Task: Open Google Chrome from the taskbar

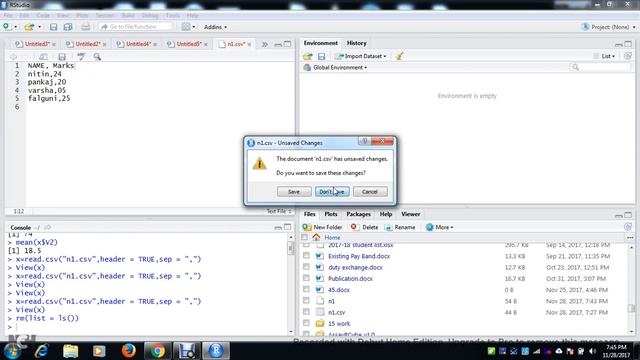Action: [x=157, y=351]
